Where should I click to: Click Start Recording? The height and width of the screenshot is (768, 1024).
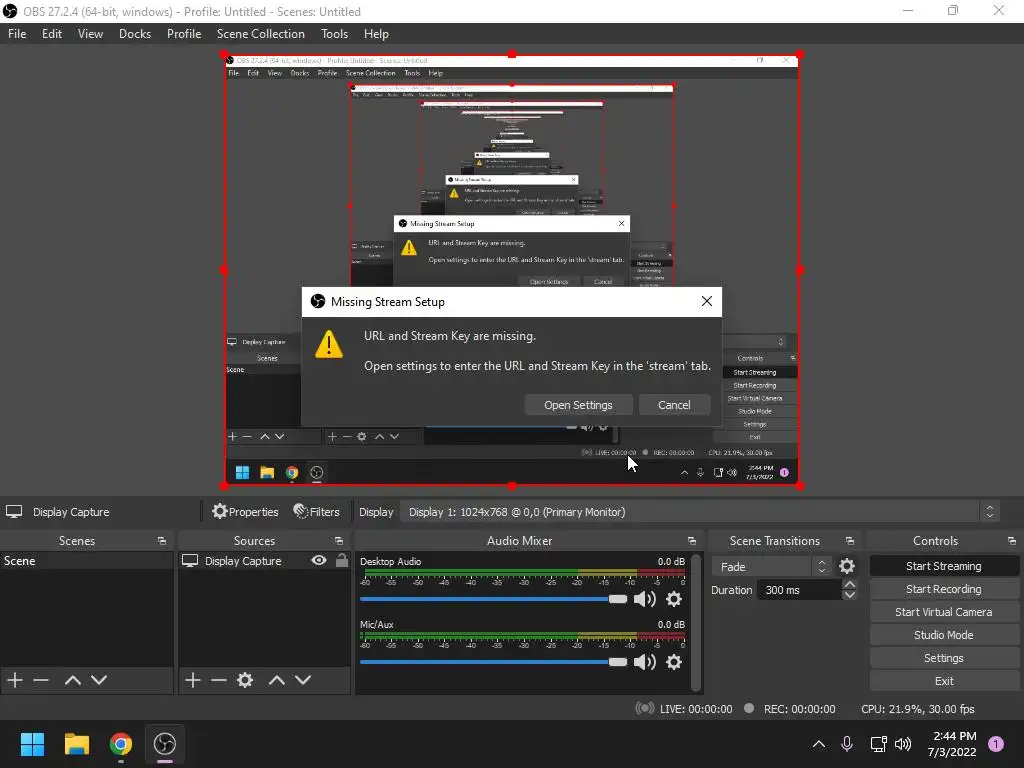(944, 589)
